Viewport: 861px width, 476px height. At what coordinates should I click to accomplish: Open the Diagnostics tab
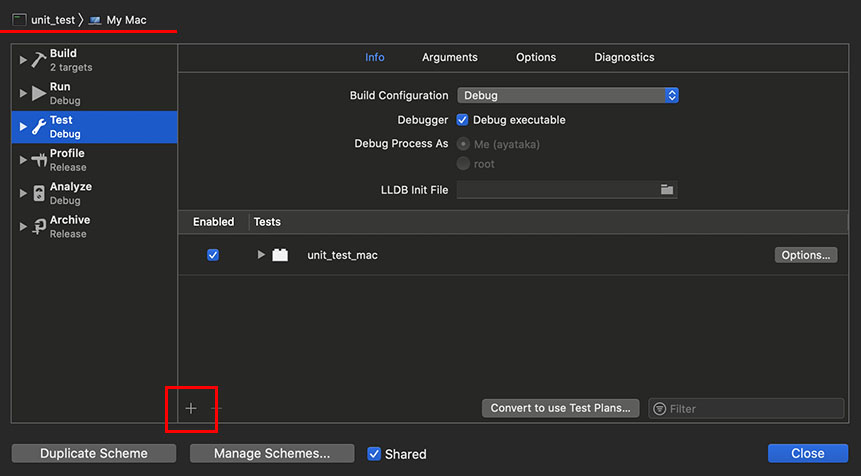pos(624,57)
